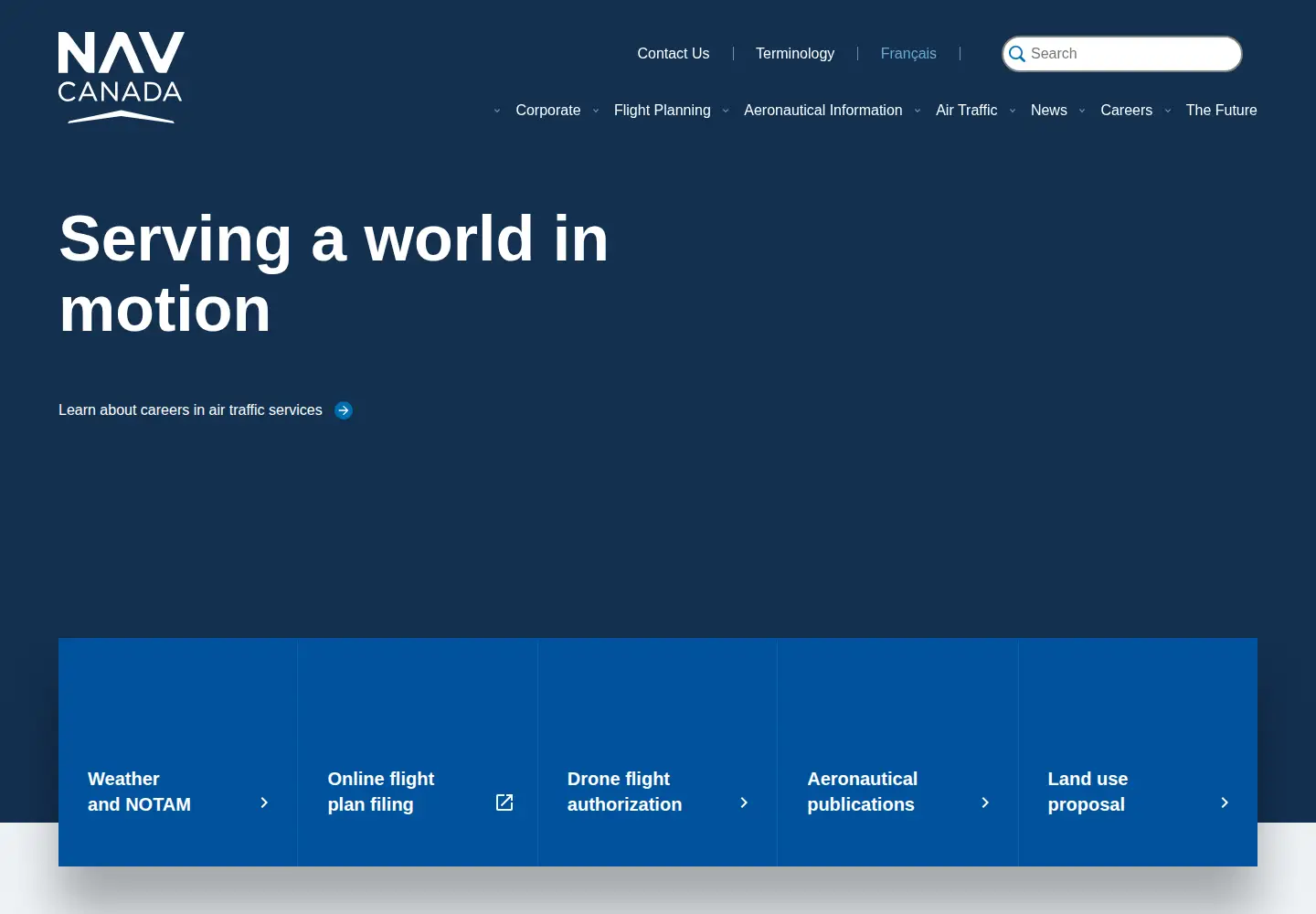Click the external link icon on Online flight plan filing
The height and width of the screenshot is (914, 1316).
pyautogui.click(x=504, y=802)
